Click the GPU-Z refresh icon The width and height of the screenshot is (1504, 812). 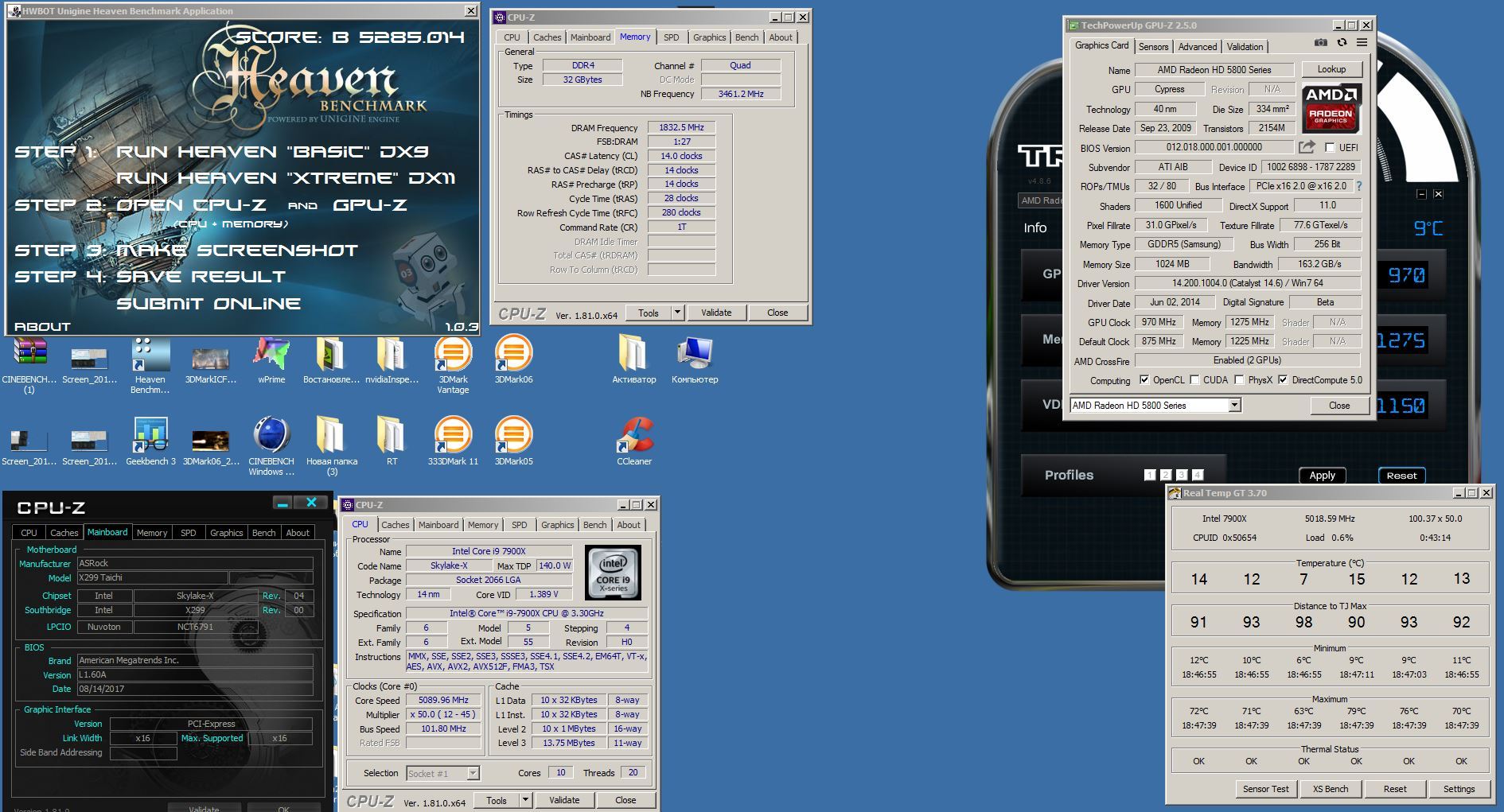pos(1342,43)
